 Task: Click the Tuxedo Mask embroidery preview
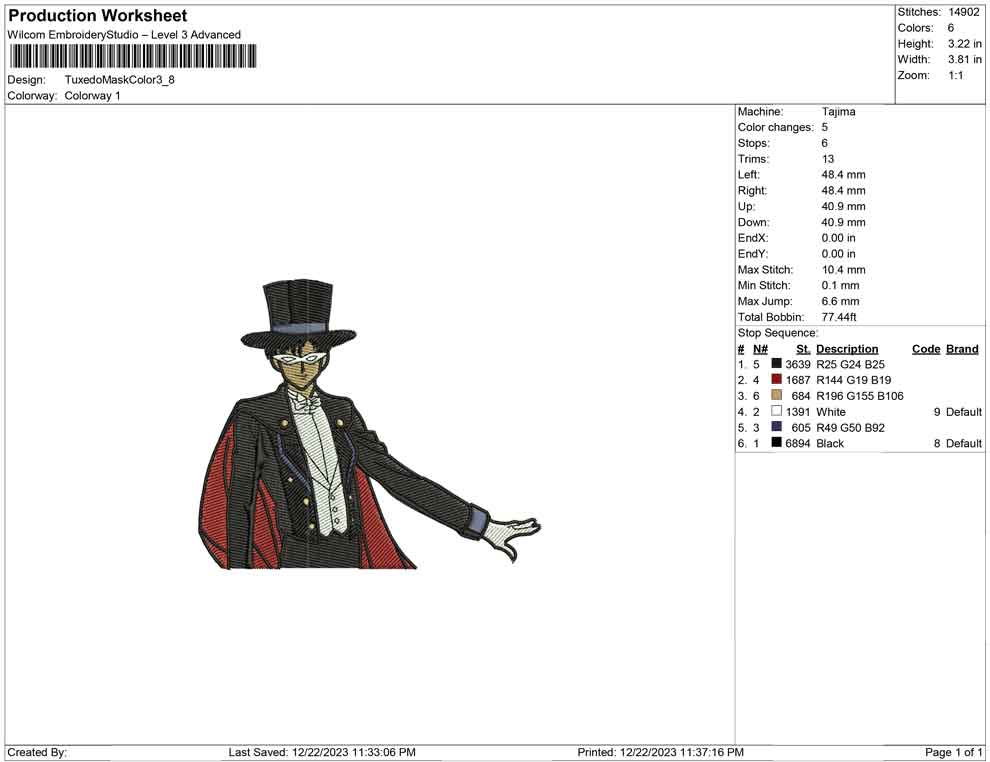(369, 425)
